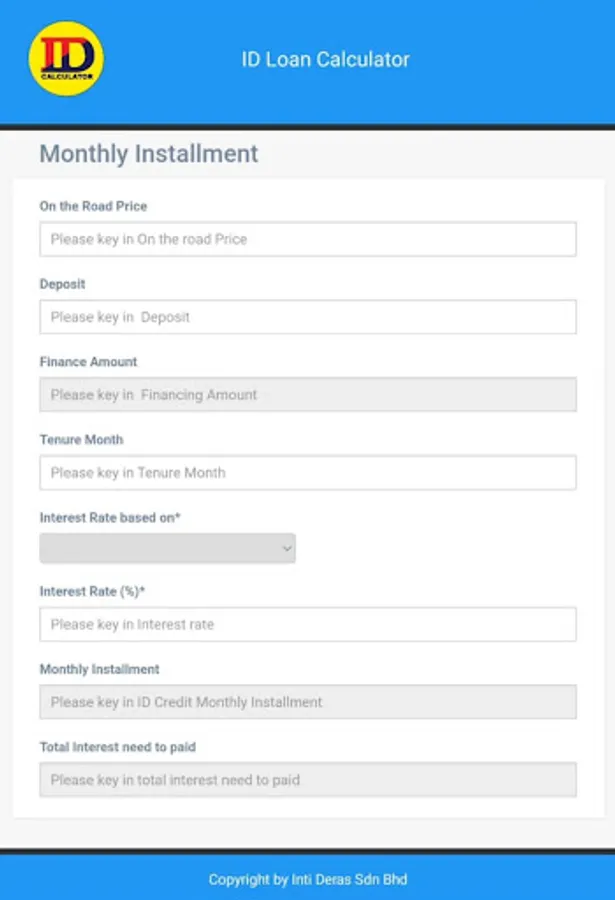Focus the Interest Rate percent input field
This screenshot has height=900, width=615.
[x=308, y=624]
